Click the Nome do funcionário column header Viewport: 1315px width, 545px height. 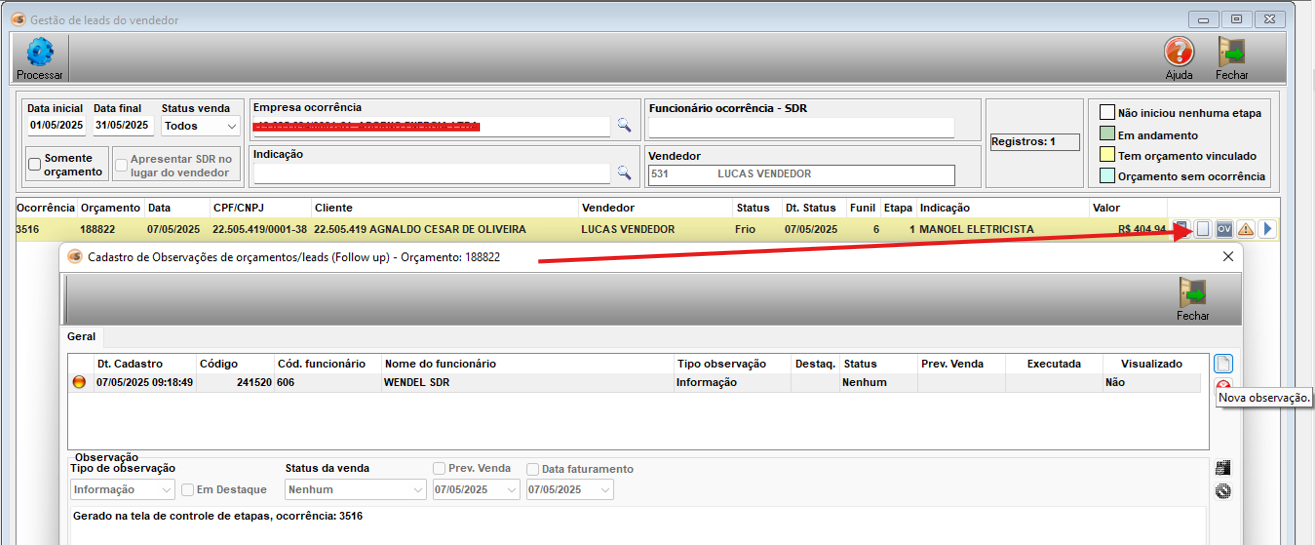tap(440, 364)
